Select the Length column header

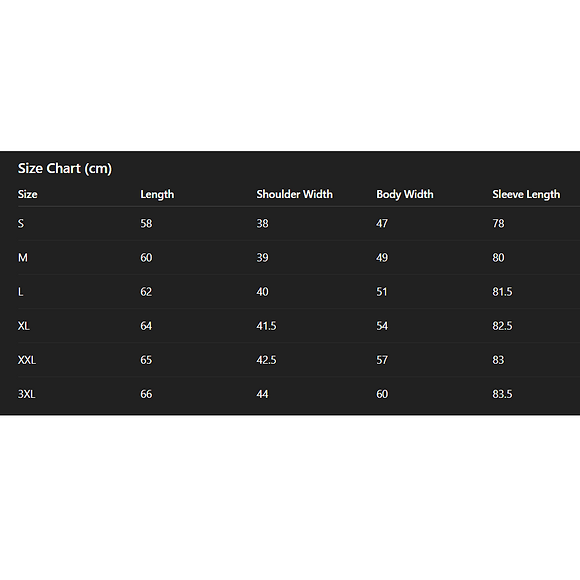(157, 195)
